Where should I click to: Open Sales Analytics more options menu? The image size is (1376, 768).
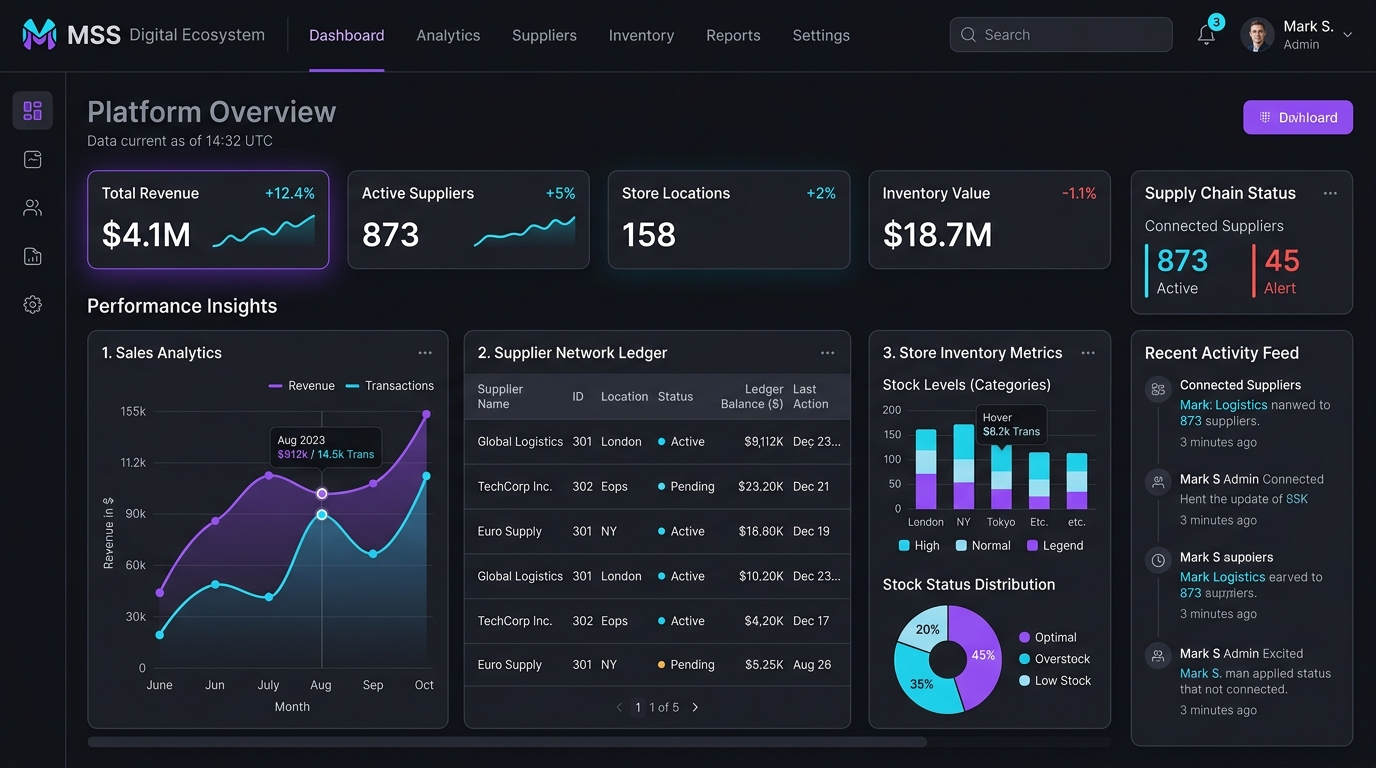pos(425,353)
